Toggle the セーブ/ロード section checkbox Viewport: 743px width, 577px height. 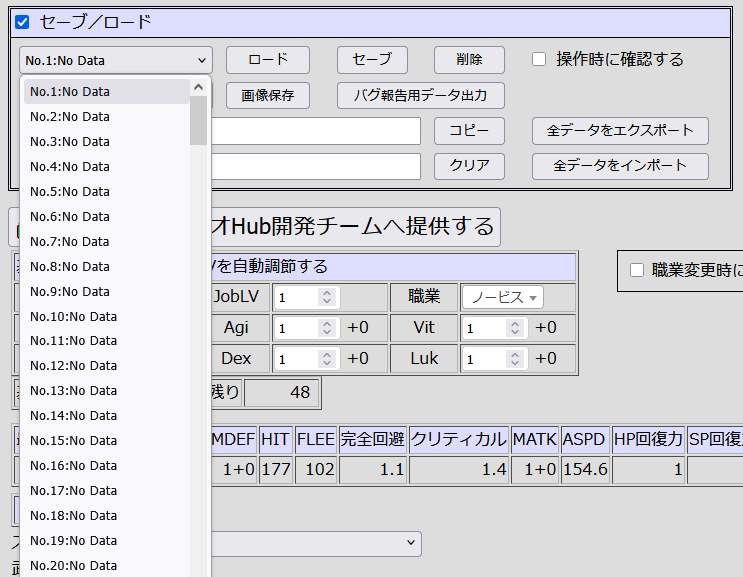coord(22,22)
